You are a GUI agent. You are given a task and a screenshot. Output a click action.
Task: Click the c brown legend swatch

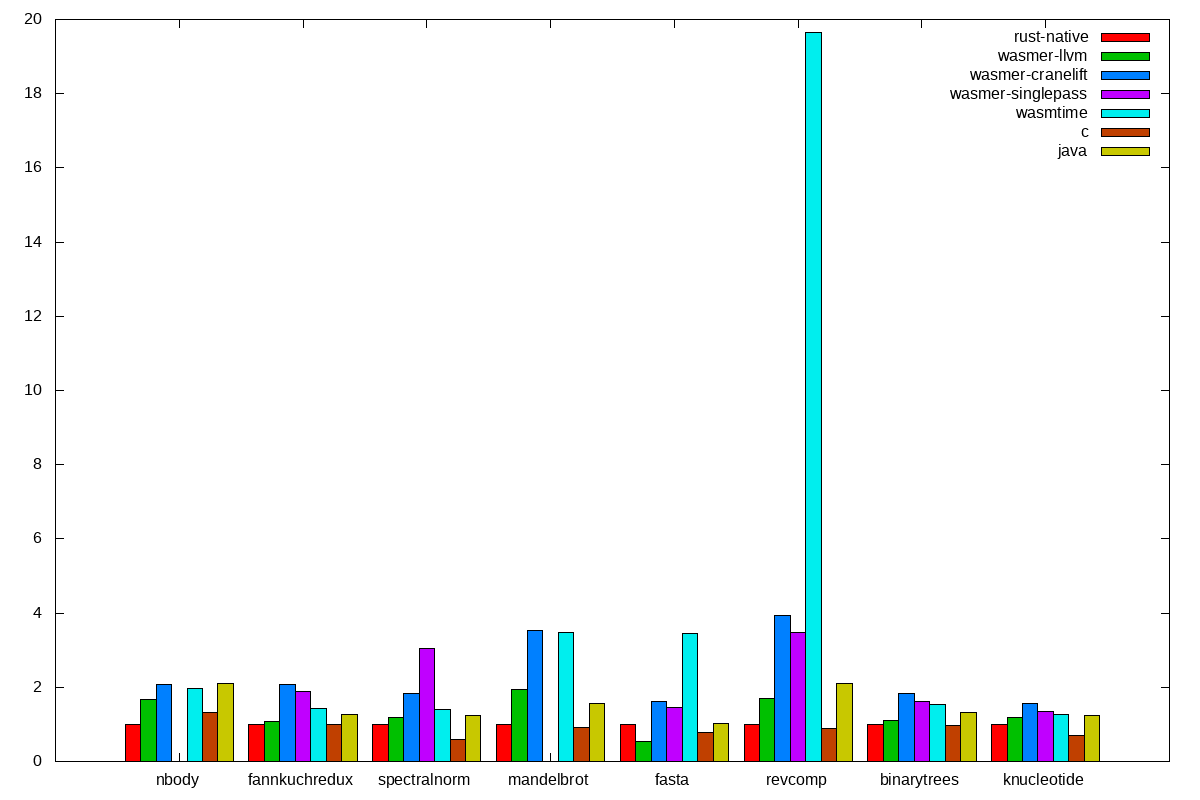tap(1125, 132)
